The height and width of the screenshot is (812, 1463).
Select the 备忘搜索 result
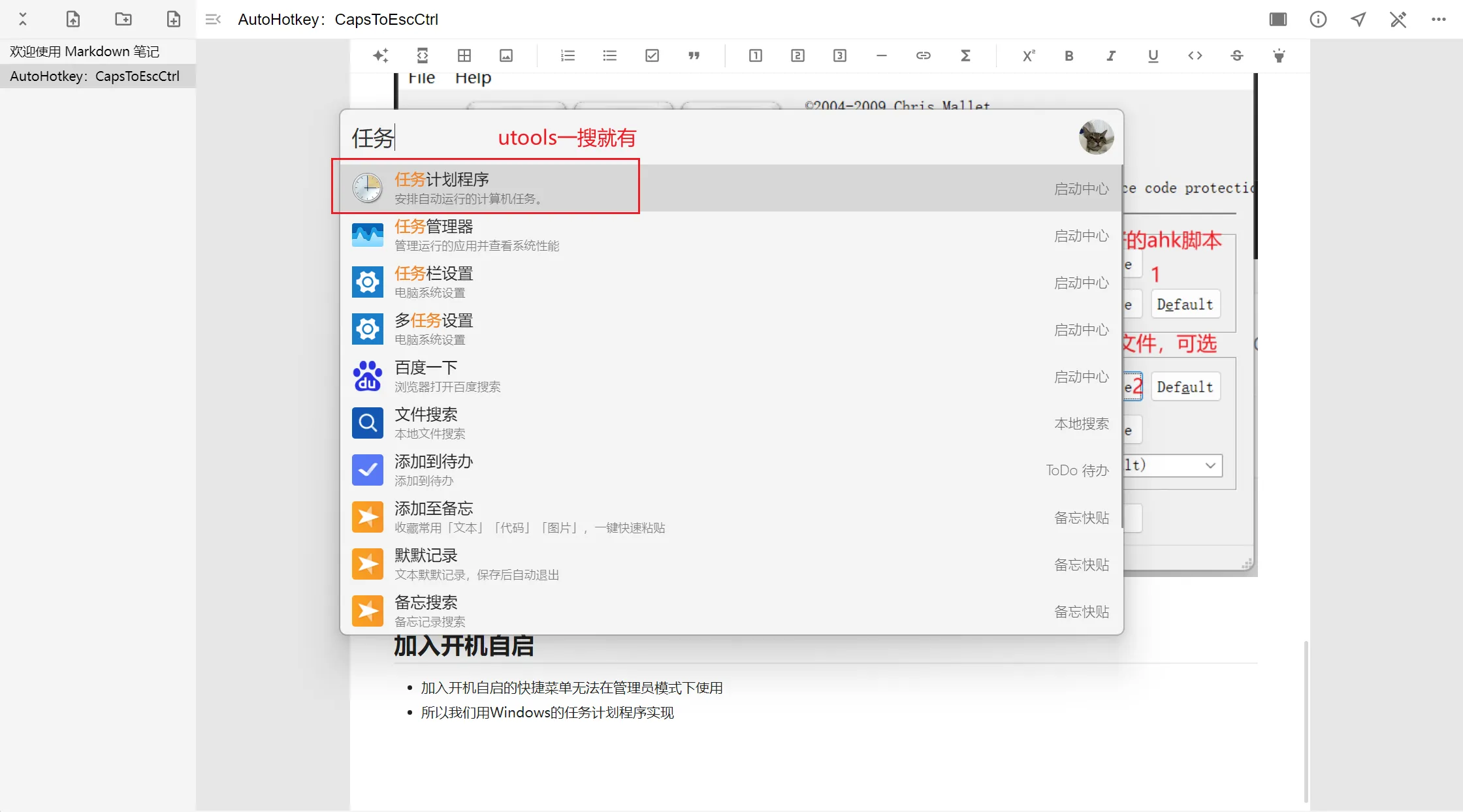[731, 611]
